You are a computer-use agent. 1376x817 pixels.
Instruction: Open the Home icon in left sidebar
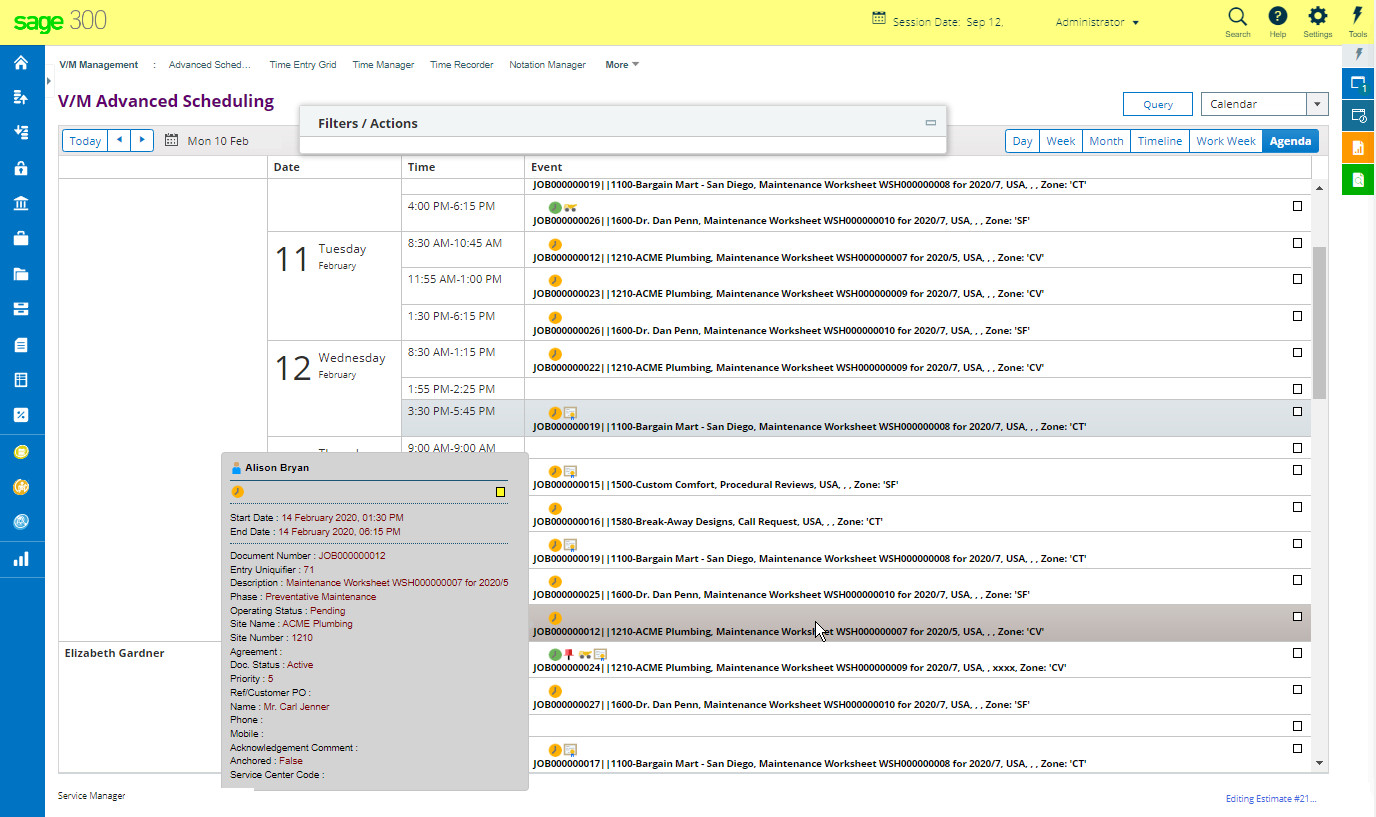pos(21,62)
